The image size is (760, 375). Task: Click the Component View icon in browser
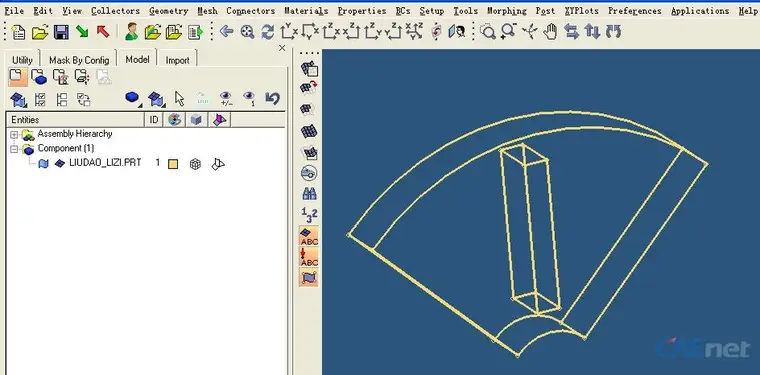tap(39, 77)
